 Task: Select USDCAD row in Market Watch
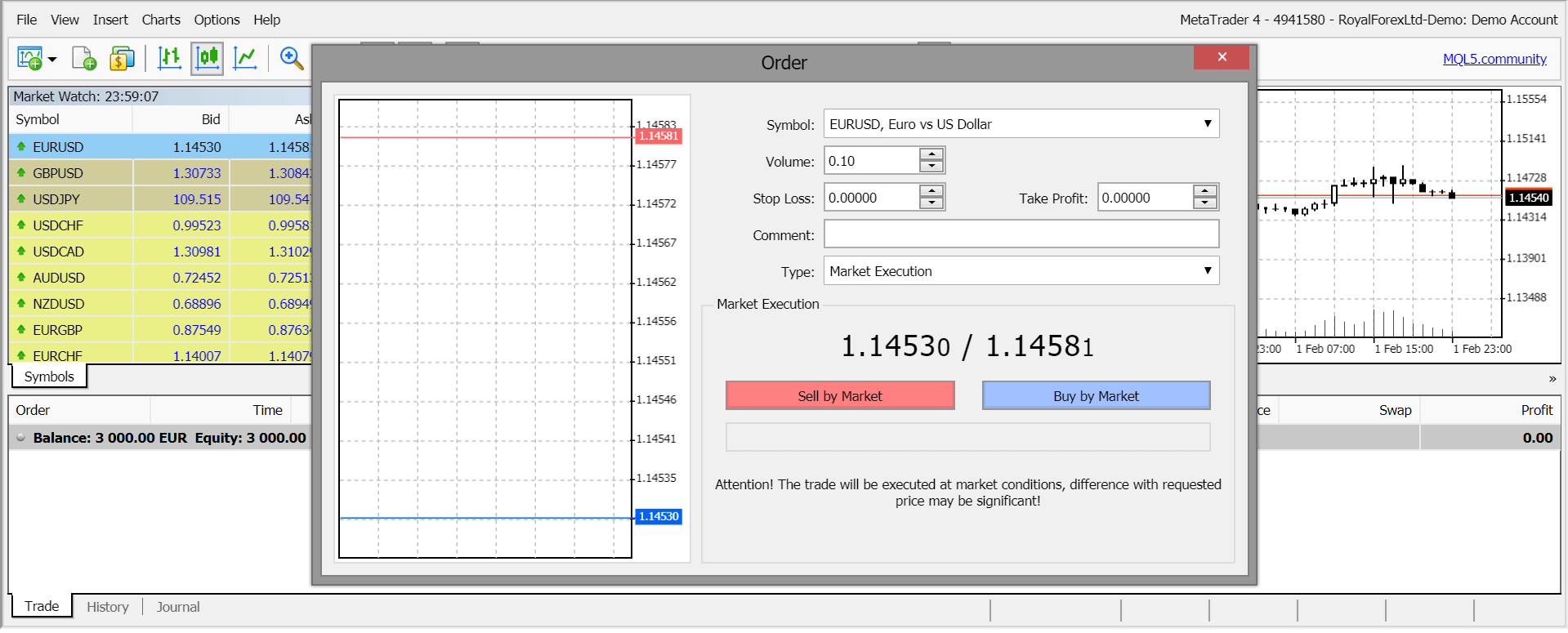[x=160, y=252]
